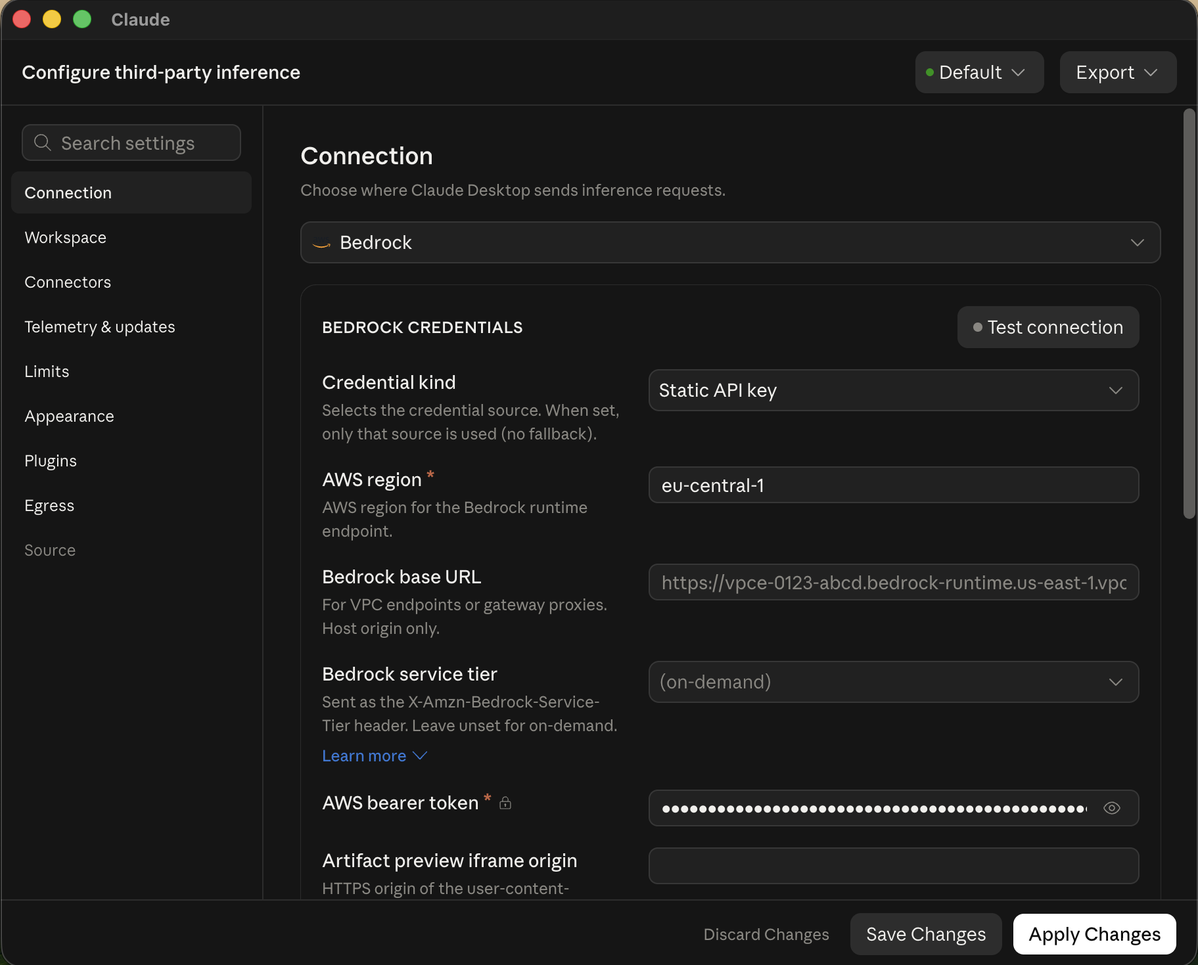Click the search magnifier icon

point(43,143)
